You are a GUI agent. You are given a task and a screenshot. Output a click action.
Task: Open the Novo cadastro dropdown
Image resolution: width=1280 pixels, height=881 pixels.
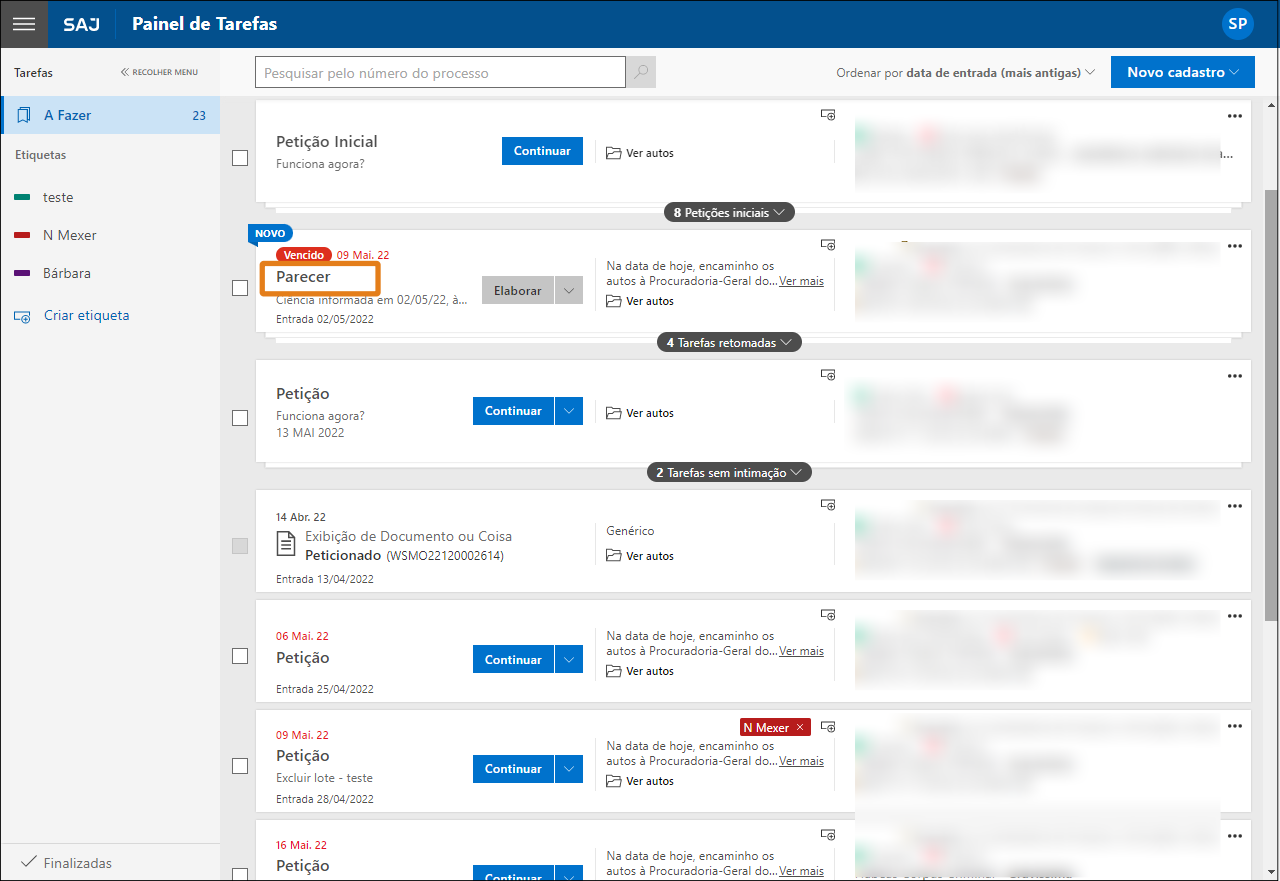pyautogui.click(x=1182, y=72)
